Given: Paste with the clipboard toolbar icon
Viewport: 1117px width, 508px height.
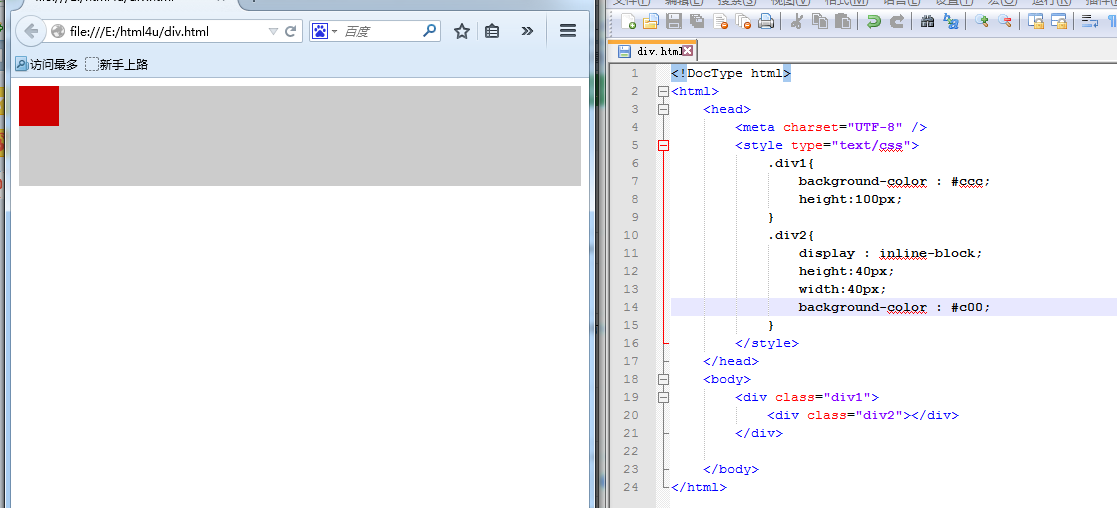Looking at the screenshot, I should click(x=843, y=21).
